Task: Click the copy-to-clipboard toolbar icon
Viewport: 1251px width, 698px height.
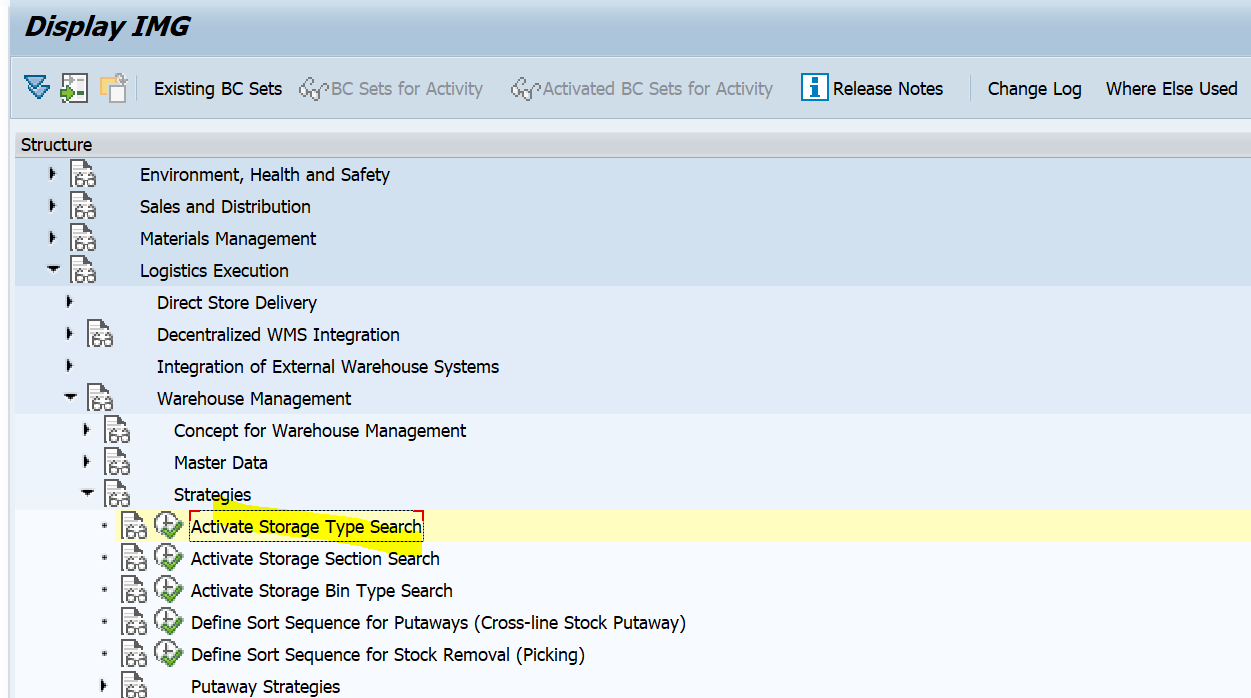Action: [113, 88]
